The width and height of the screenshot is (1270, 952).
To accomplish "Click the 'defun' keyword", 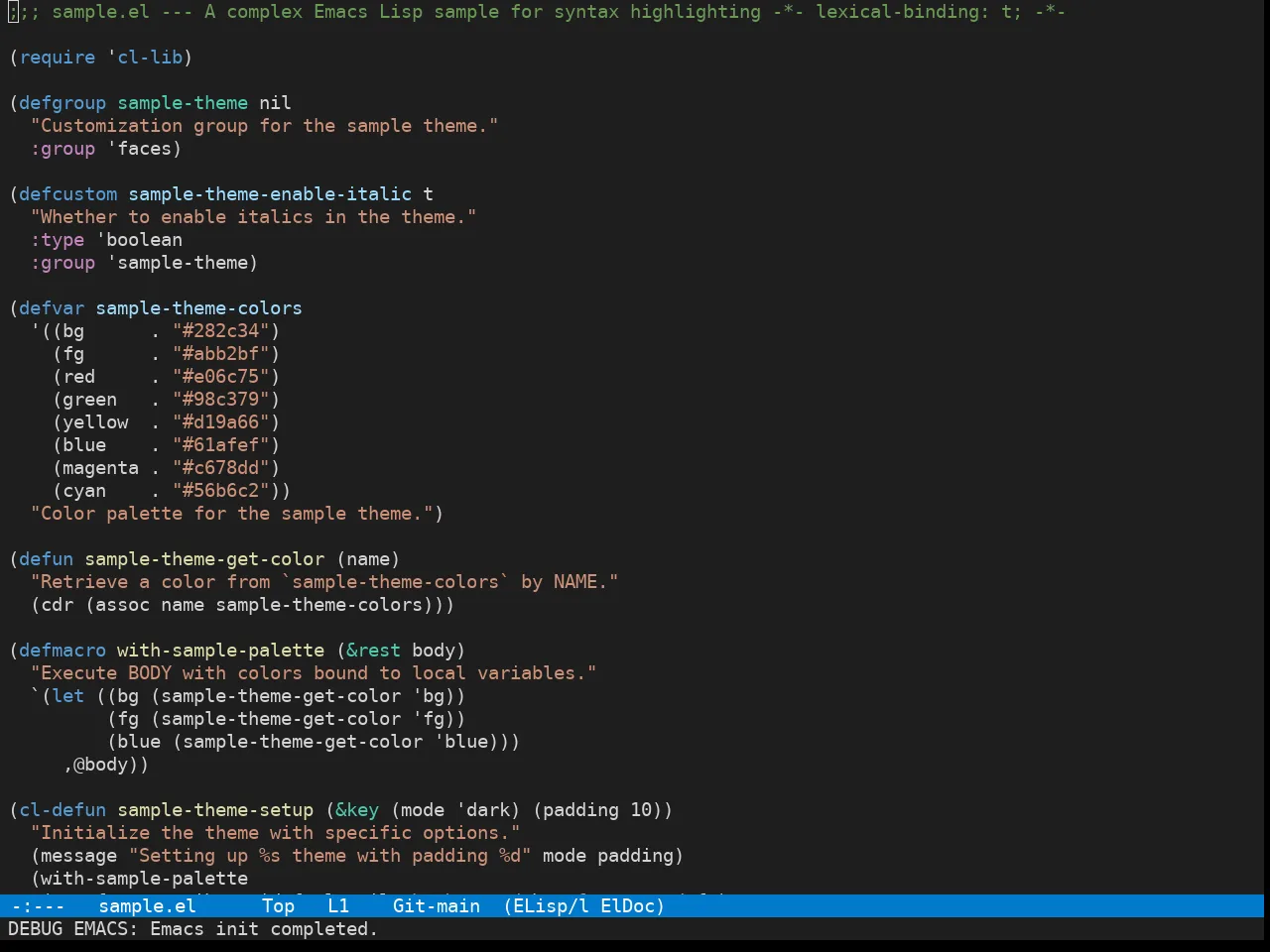I will point(47,559).
